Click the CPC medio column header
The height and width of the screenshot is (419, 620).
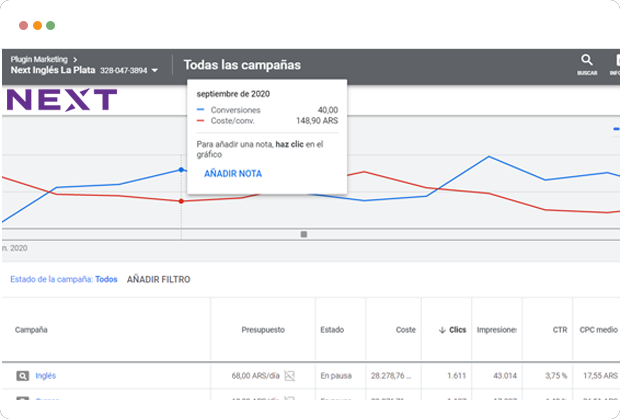coord(598,330)
